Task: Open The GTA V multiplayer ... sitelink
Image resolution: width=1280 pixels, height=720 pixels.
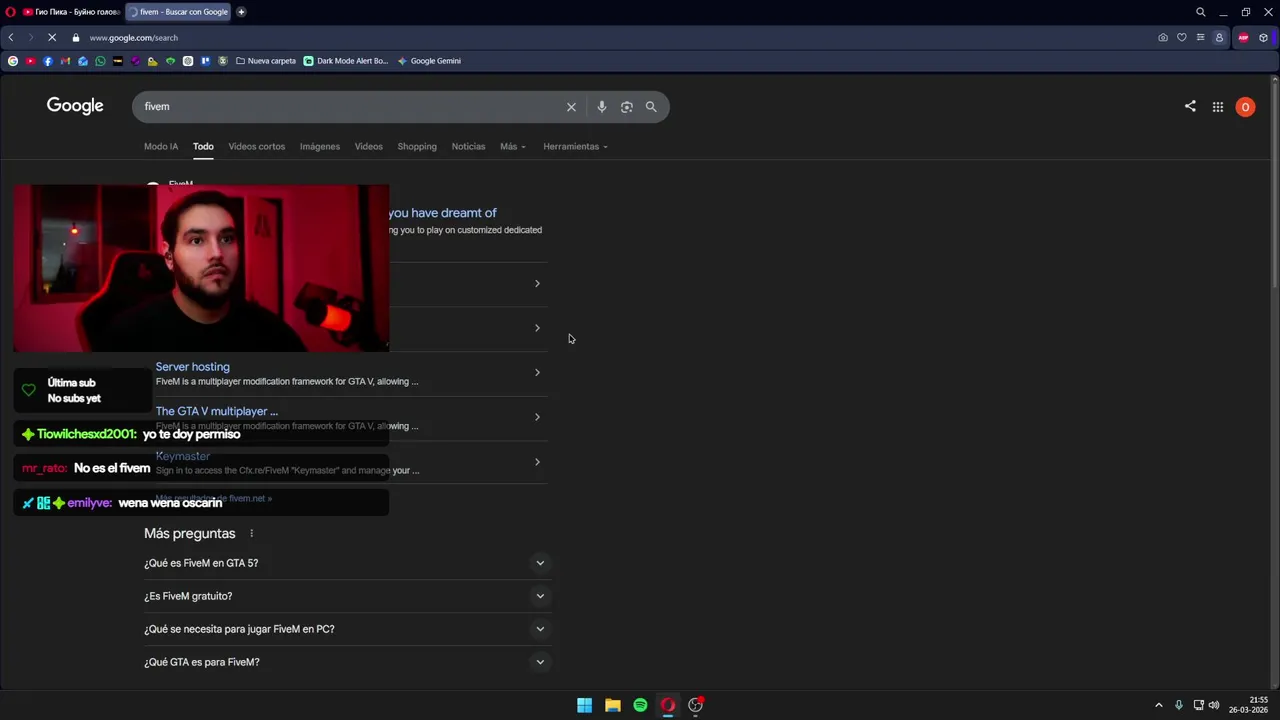Action: point(217,411)
